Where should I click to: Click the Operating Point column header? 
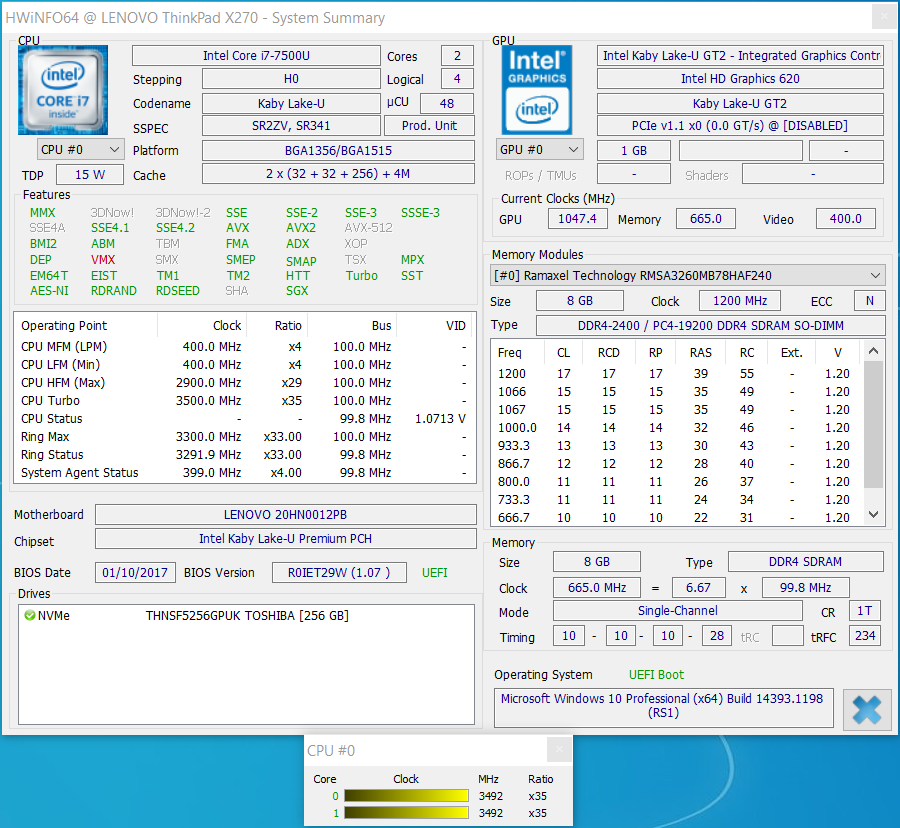(86, 325)
